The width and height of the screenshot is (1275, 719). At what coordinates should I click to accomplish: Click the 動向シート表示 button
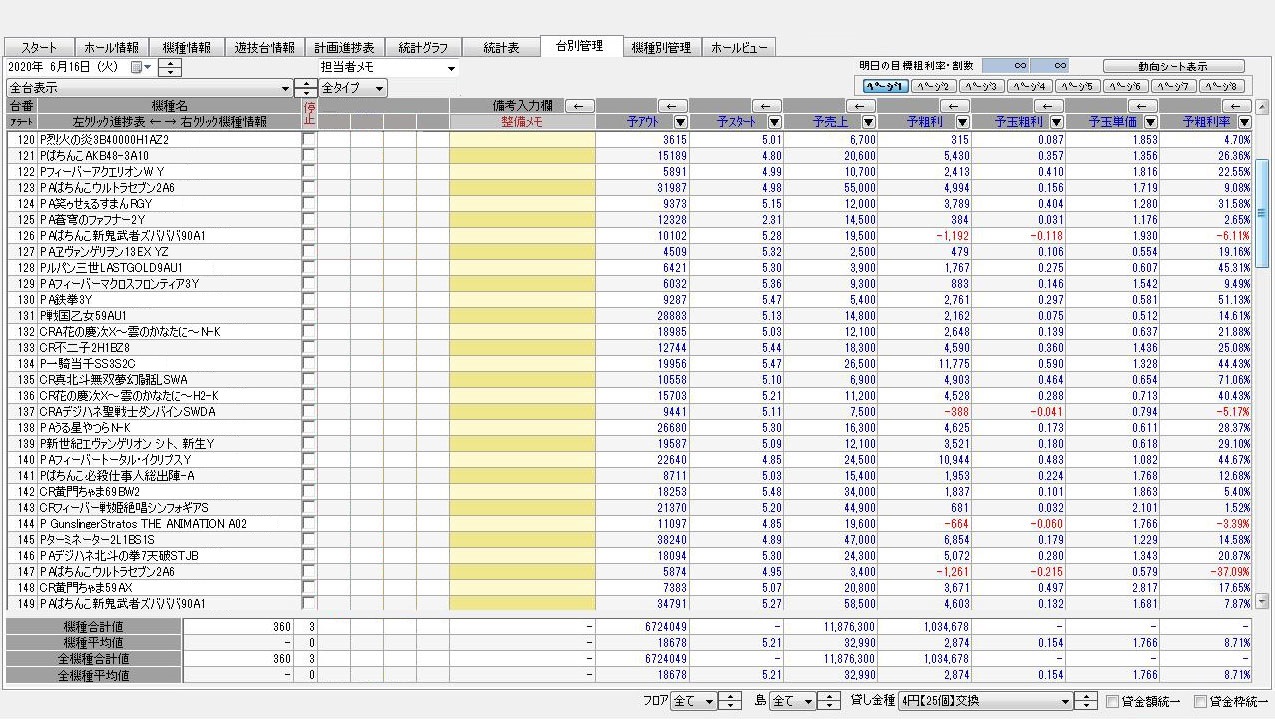point(1171,66)
